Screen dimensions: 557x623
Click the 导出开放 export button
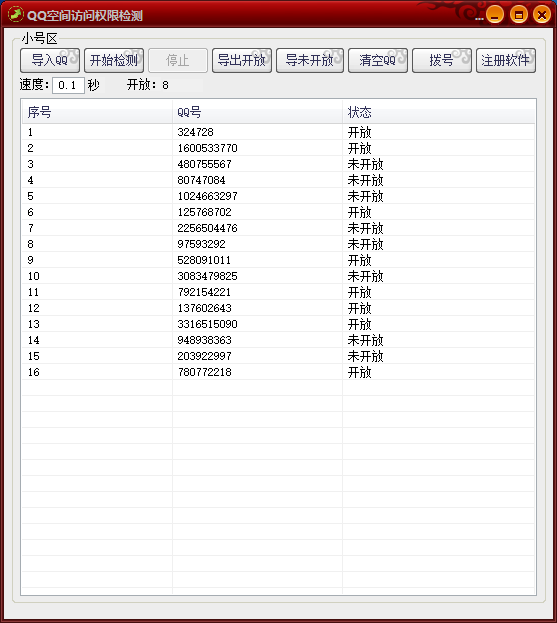point(242,60)
